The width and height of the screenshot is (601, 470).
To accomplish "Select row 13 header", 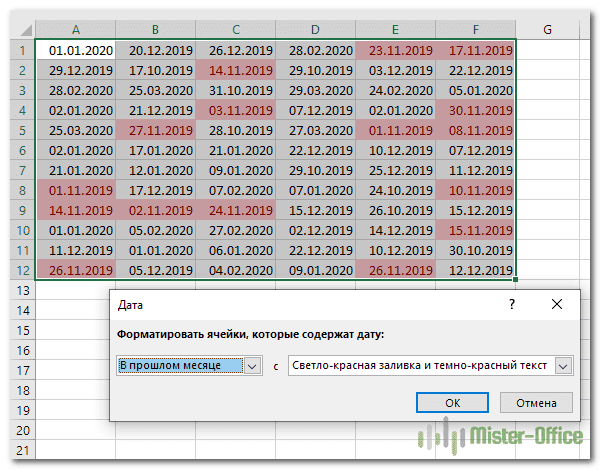I will click(x=21, y=290).
